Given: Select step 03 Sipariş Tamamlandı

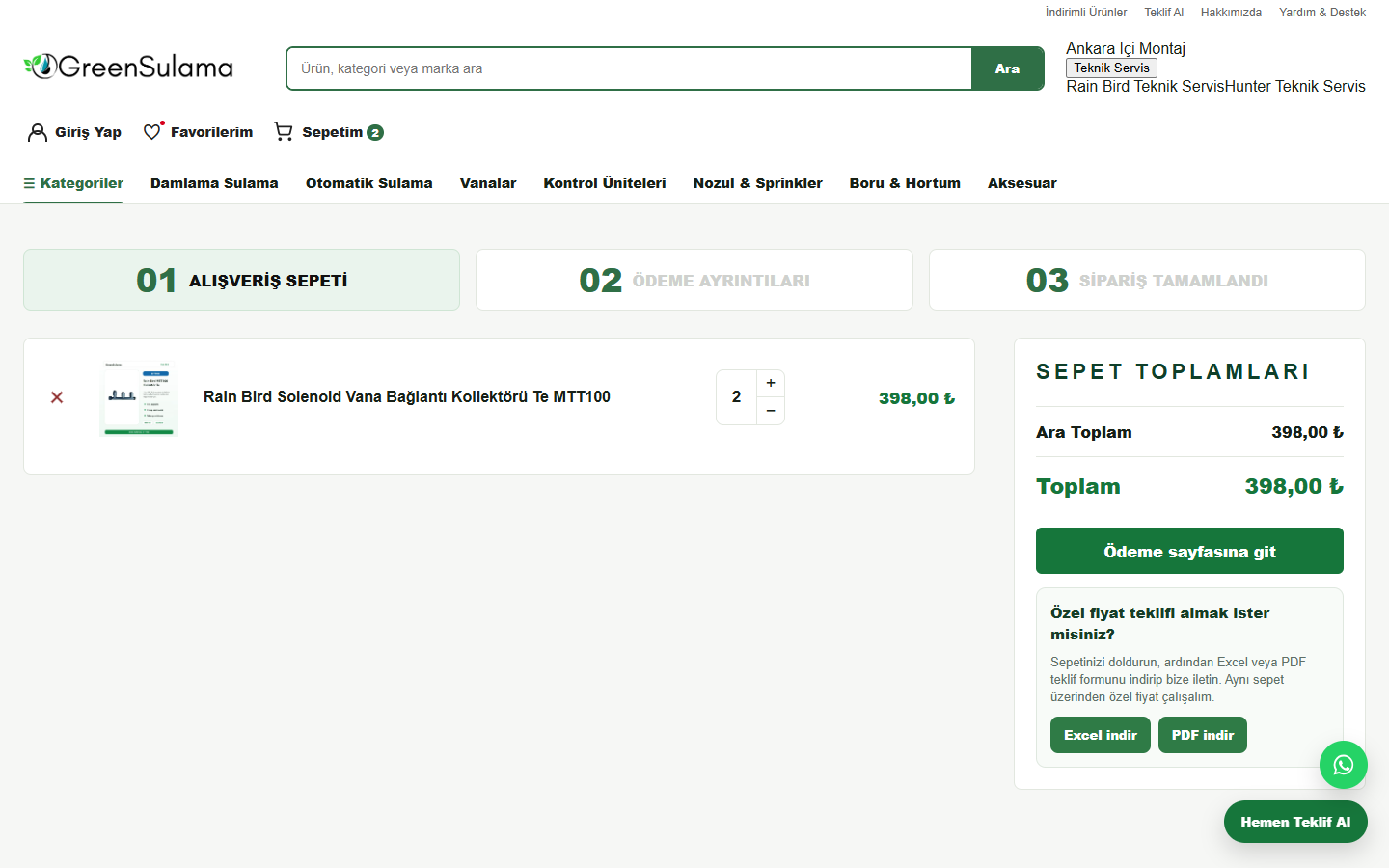Looking at the screenshot, I should (1147, 280).
